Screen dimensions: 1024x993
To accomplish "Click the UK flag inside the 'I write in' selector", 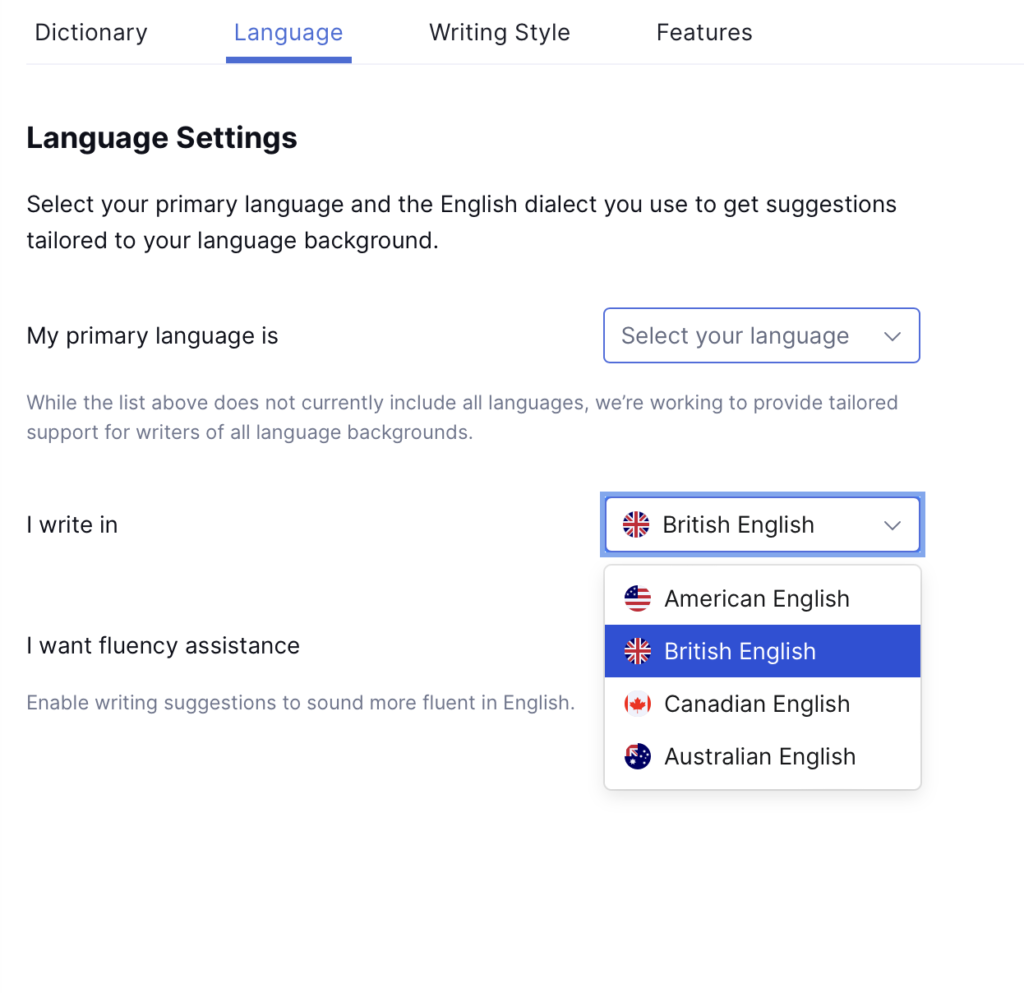I will pos(636,524).
